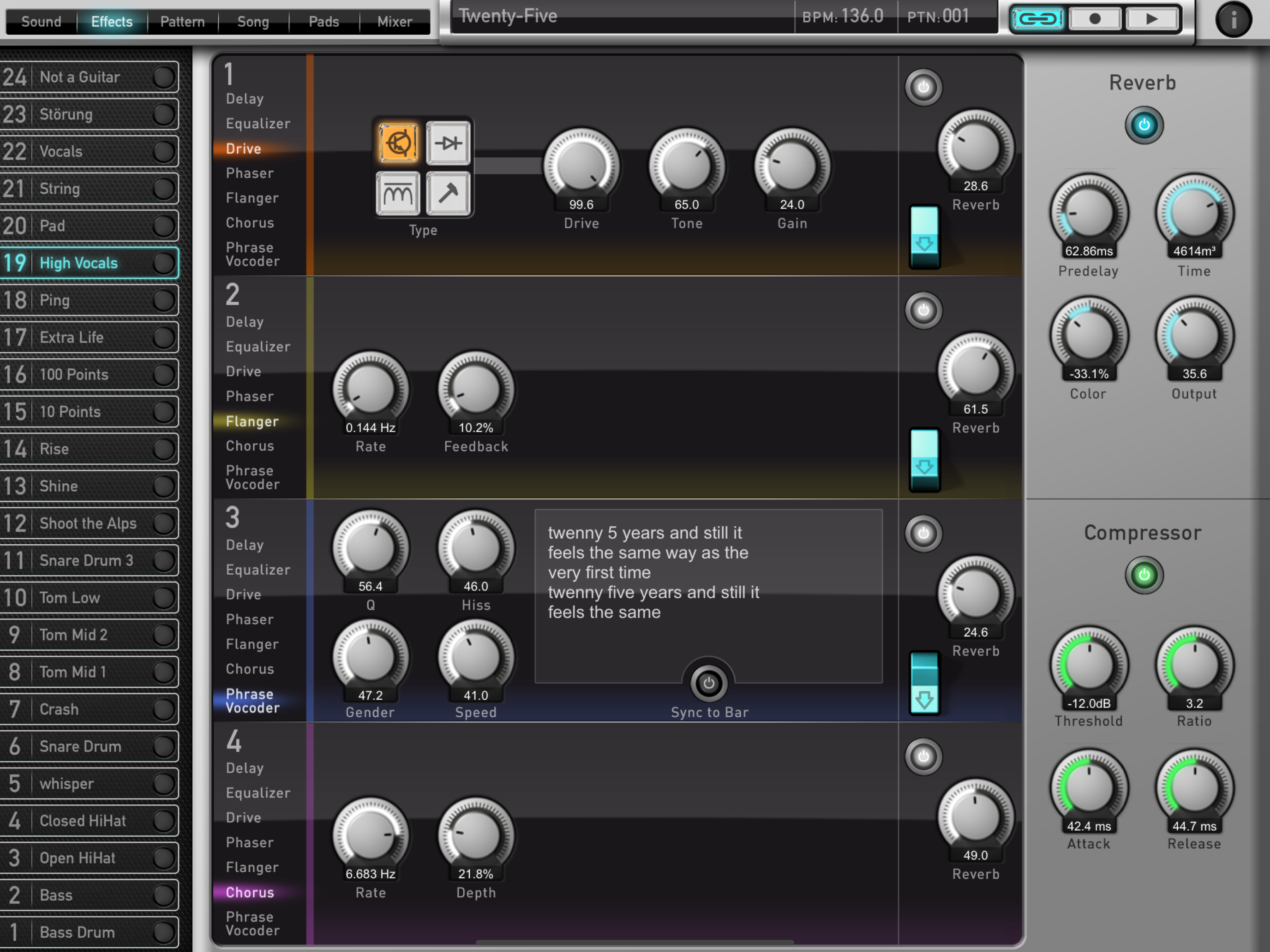Flip slot 3 routing arrow switch
This screenshot has height=952, width=1270.
coord(924,683)
